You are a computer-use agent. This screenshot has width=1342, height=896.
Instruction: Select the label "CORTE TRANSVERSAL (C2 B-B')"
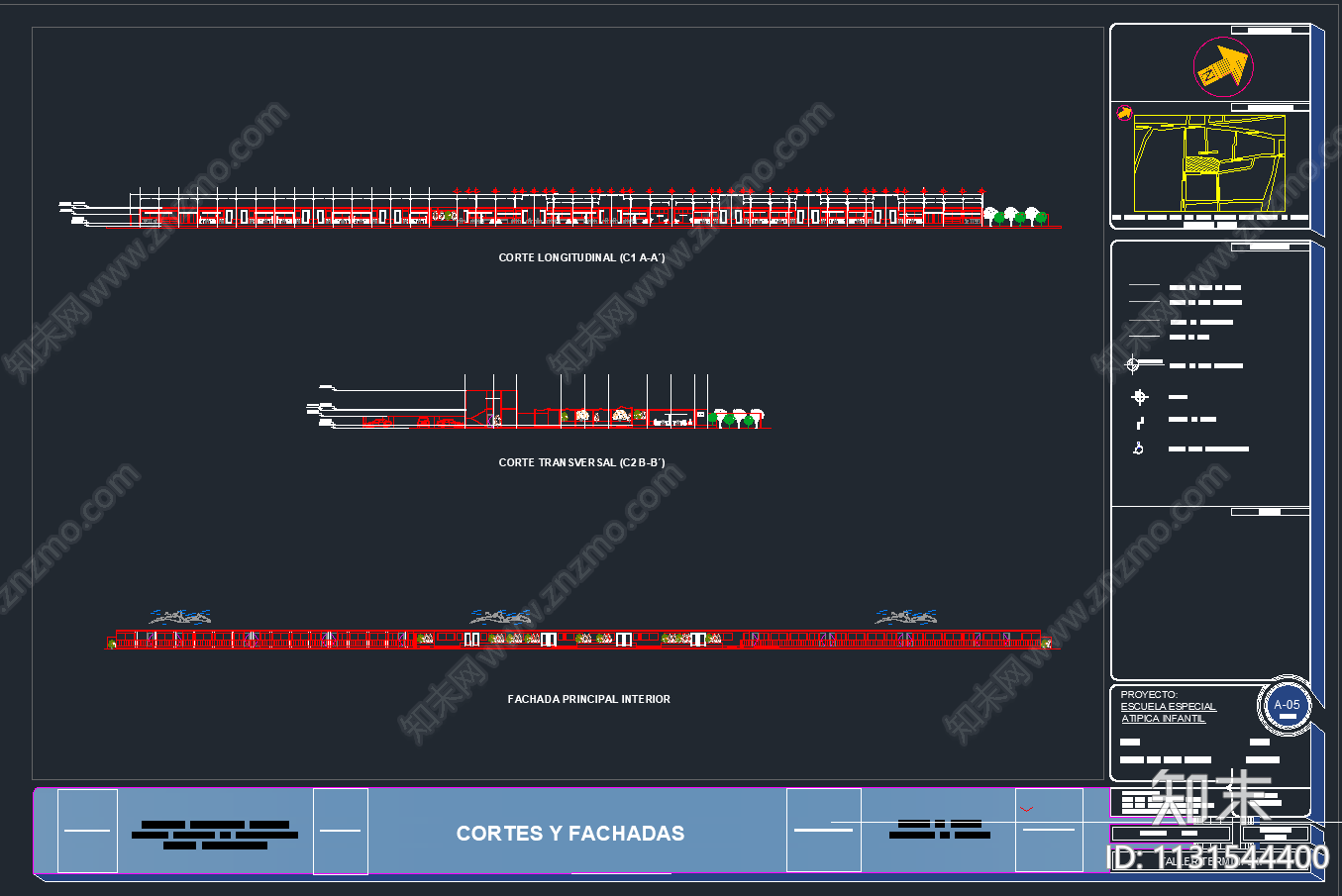point(581,462)
